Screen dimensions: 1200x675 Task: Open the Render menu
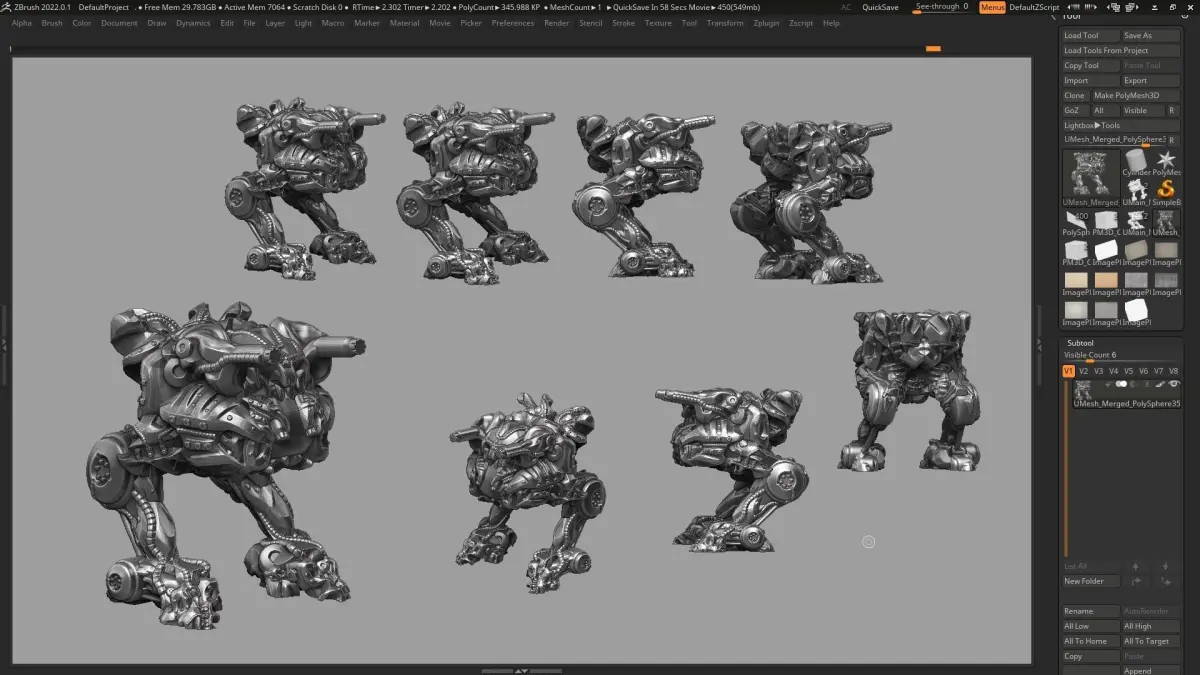pos(556,23)
